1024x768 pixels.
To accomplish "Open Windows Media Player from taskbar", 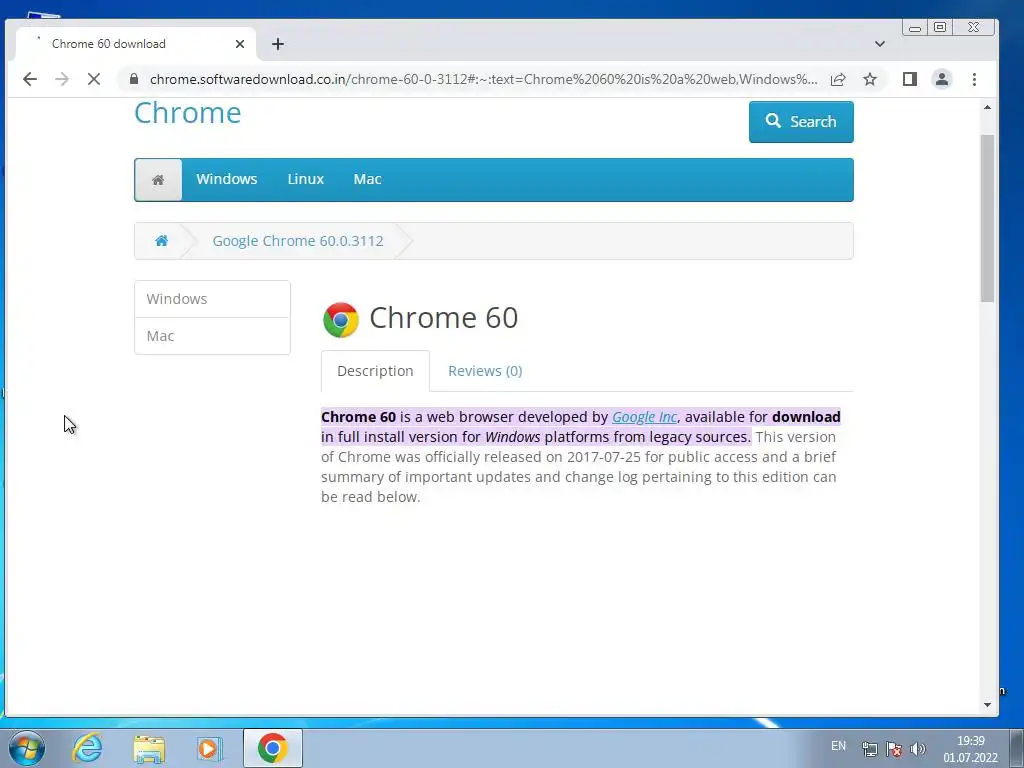I will point(210,748).
